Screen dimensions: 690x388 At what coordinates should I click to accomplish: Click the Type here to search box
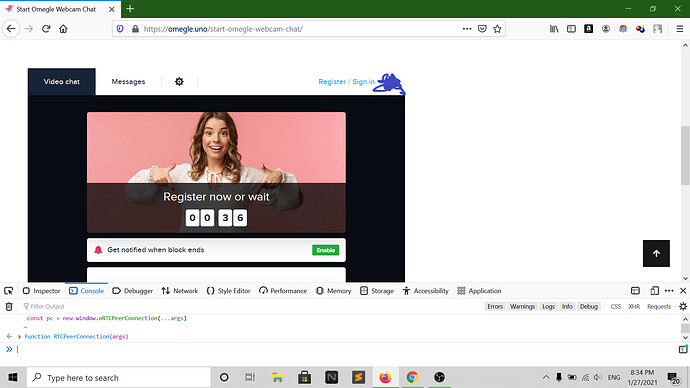(119, 377)
